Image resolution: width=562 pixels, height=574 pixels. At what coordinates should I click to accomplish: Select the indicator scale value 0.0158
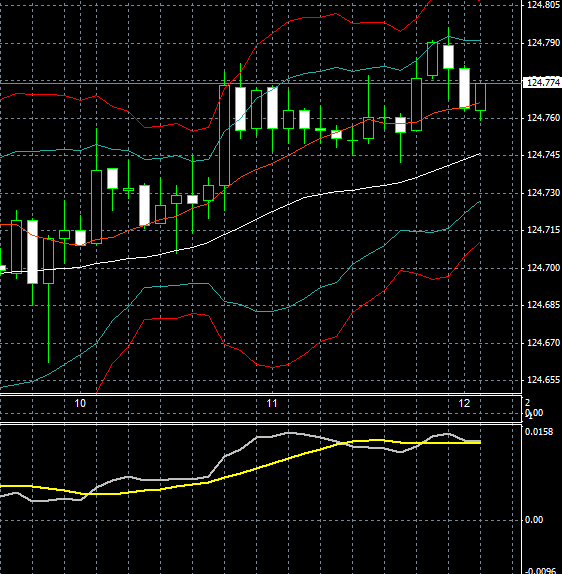pyautogui.click(x=539, y=432)
